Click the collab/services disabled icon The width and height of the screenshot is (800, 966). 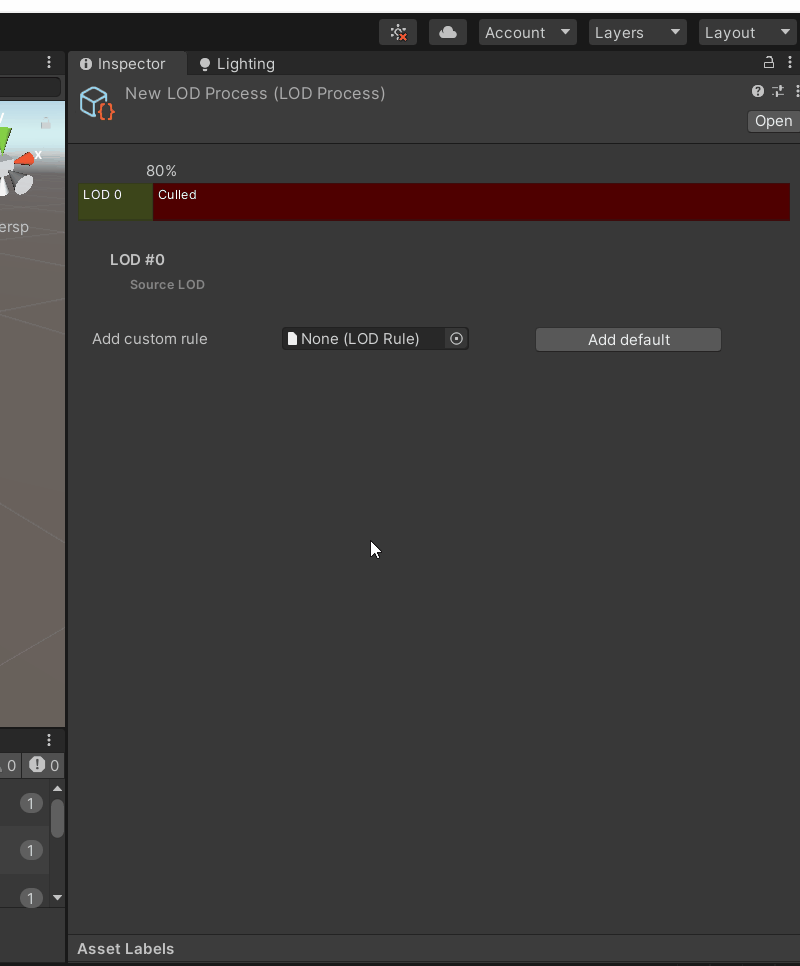398,32
